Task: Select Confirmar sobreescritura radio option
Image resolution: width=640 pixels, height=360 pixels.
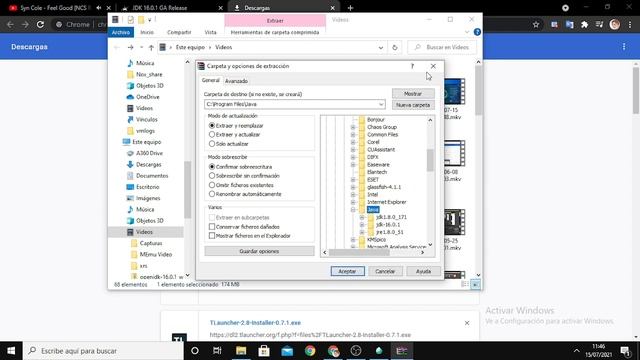Action: (x=211, y=167)
